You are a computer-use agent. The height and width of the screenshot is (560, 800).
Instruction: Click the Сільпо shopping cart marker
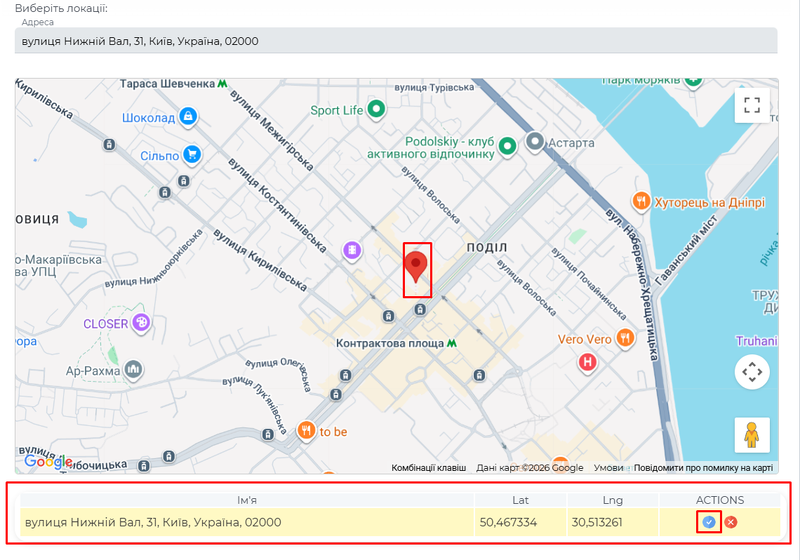[x=191, y=155]
